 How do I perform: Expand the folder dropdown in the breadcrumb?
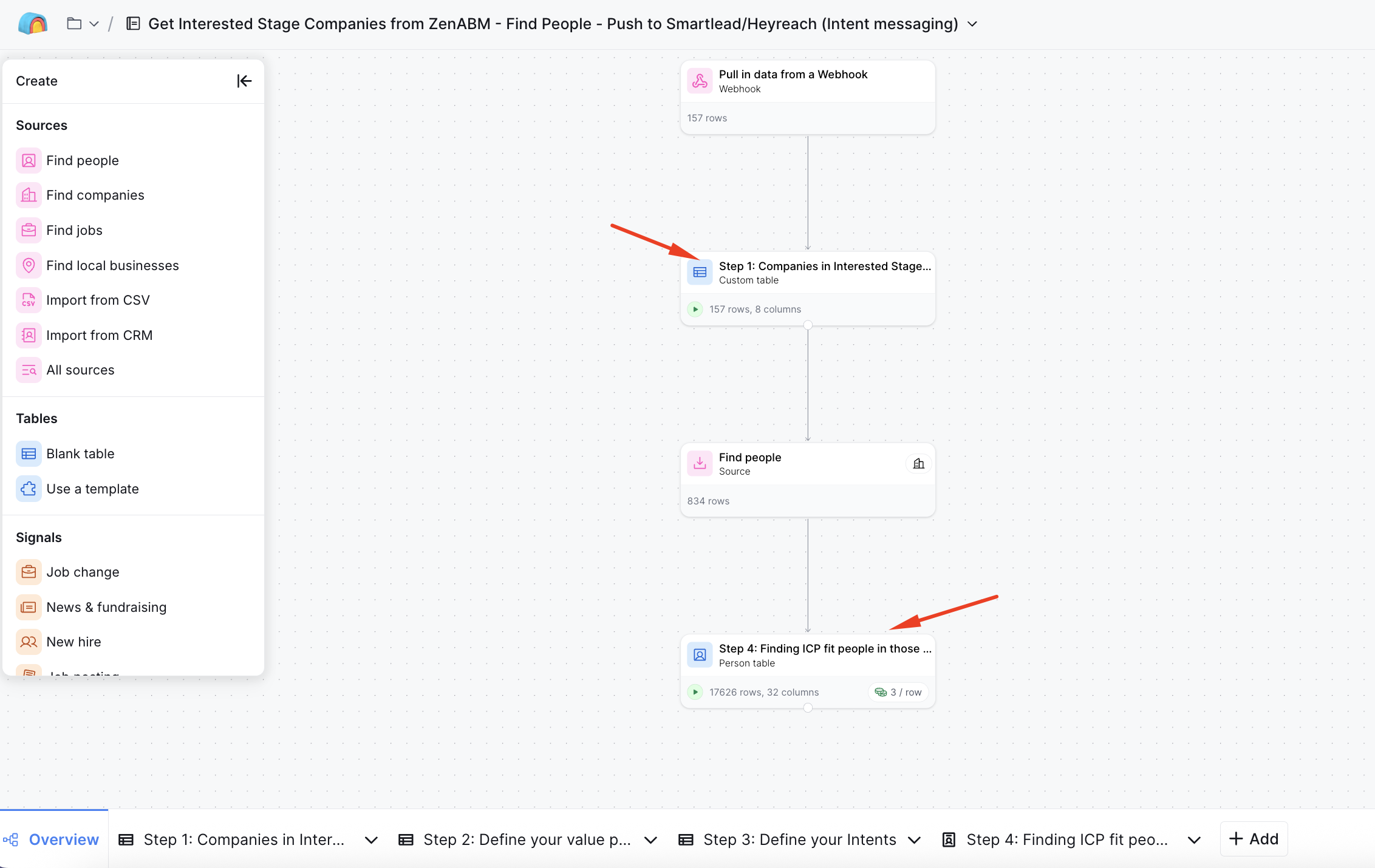click(x=94, y=24)
